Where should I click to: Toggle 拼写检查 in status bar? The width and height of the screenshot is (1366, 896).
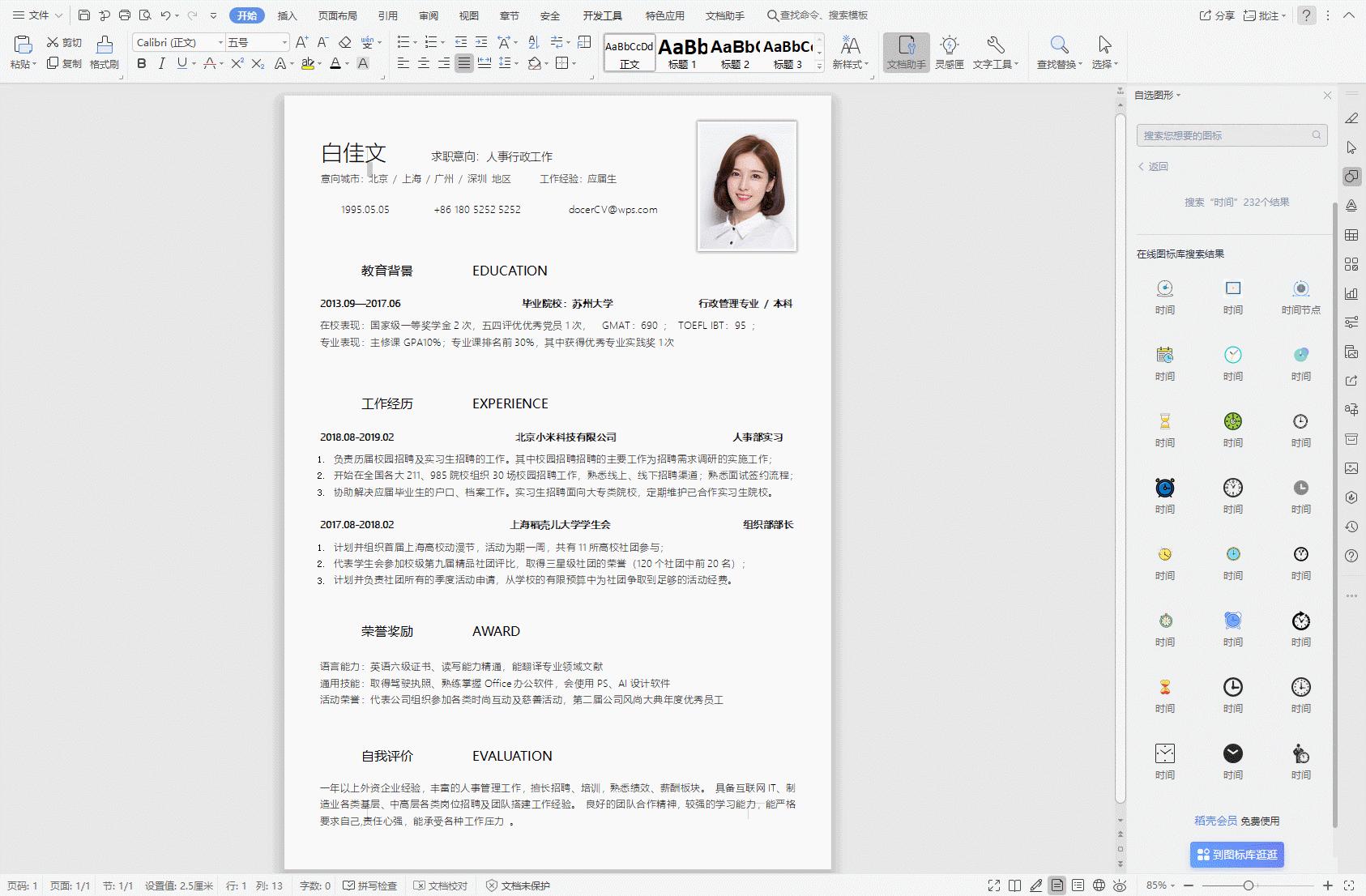(x=370, y=885)
